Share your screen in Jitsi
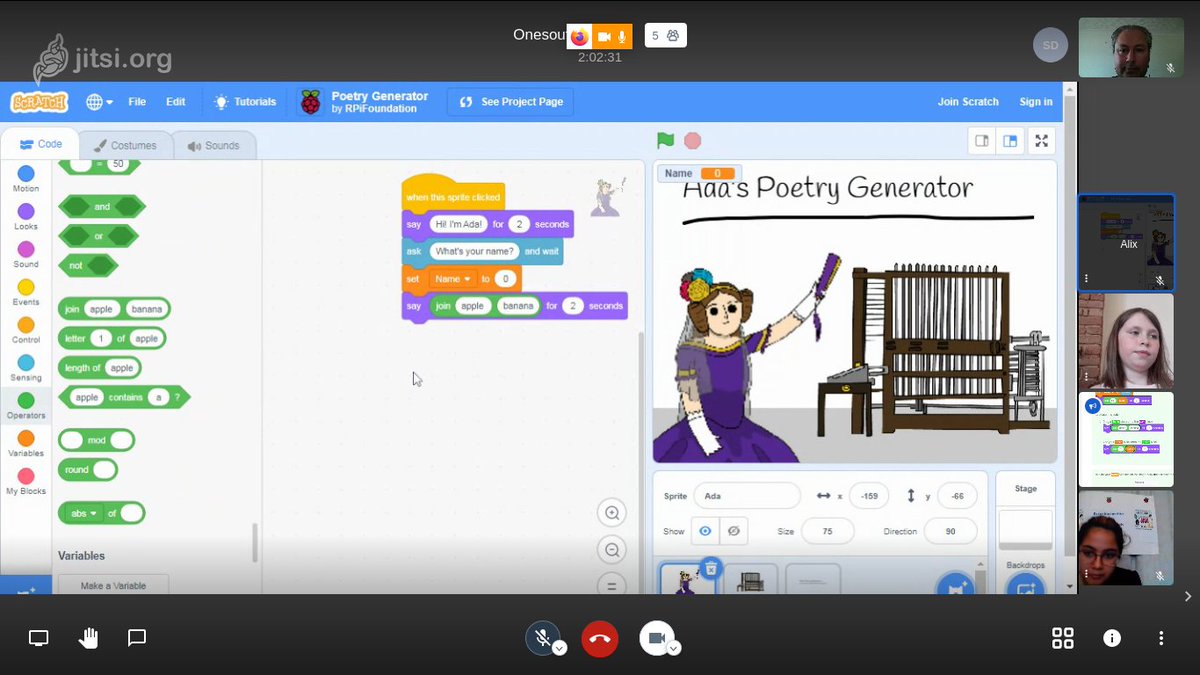The width and height of the screenshot is (1200, 675). point(38,638)
